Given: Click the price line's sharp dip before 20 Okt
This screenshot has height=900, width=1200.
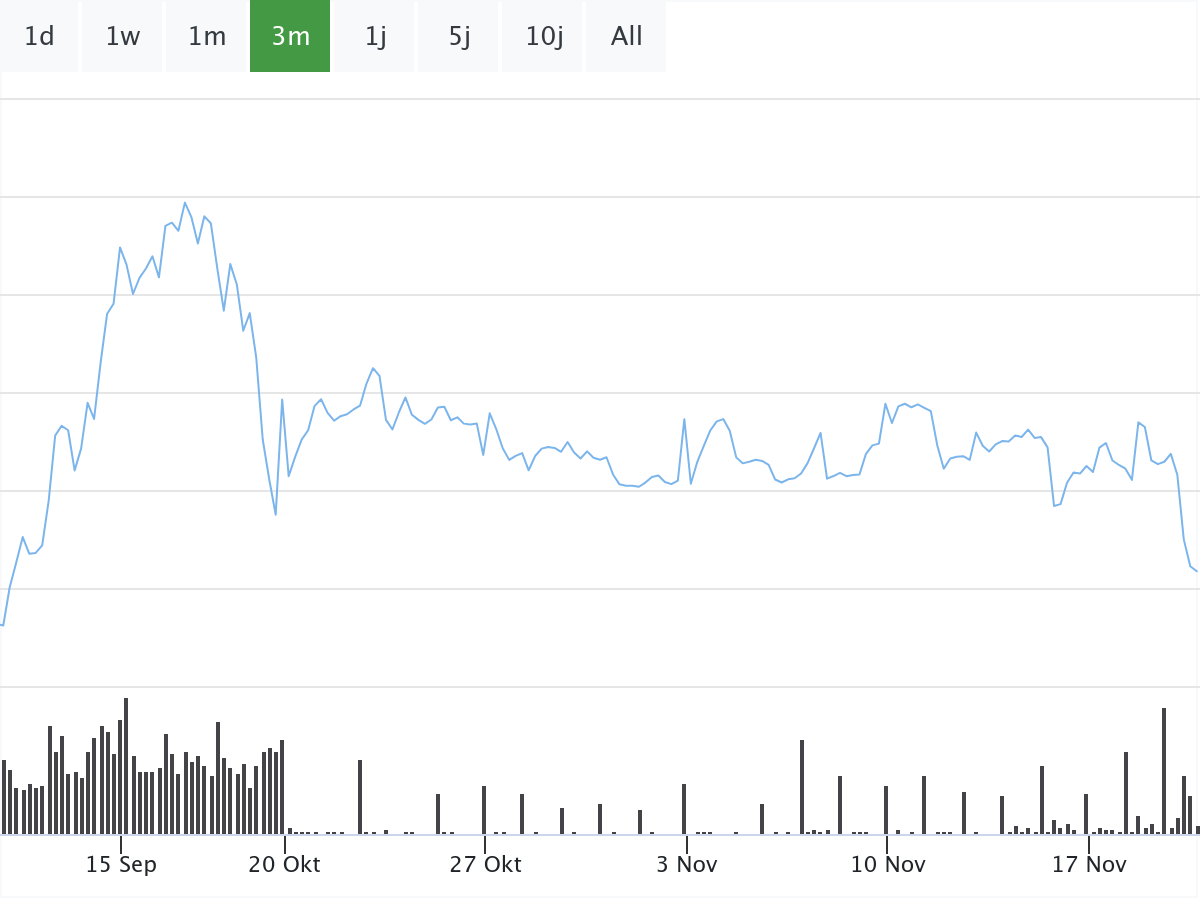Looking at the screenshot, I should [275, 514].
